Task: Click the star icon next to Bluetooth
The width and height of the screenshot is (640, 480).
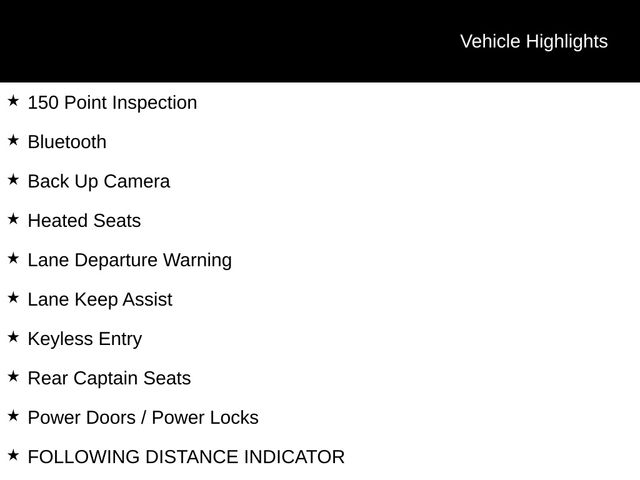Action: (x=13, y=140)
